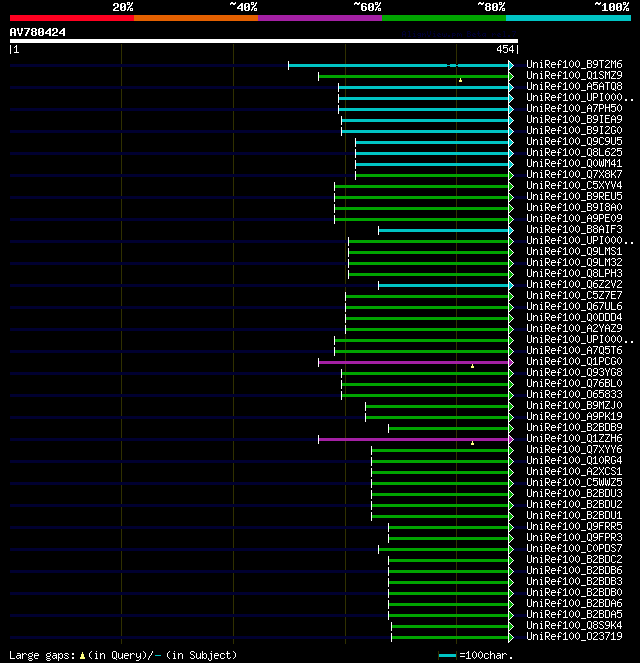Open the UniRef100_B9IEA9 entry
The width and height of the screenshot is (640, 663).
[x=574, y=119]
